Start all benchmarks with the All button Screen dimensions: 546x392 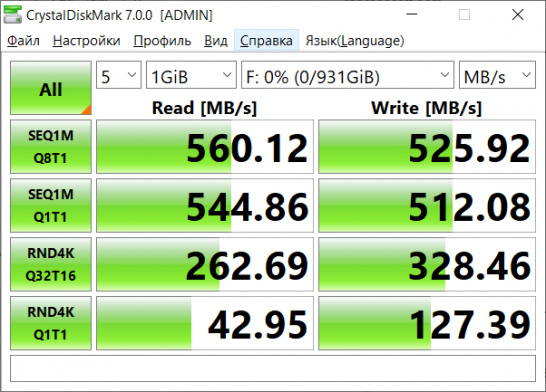(51, 88)
